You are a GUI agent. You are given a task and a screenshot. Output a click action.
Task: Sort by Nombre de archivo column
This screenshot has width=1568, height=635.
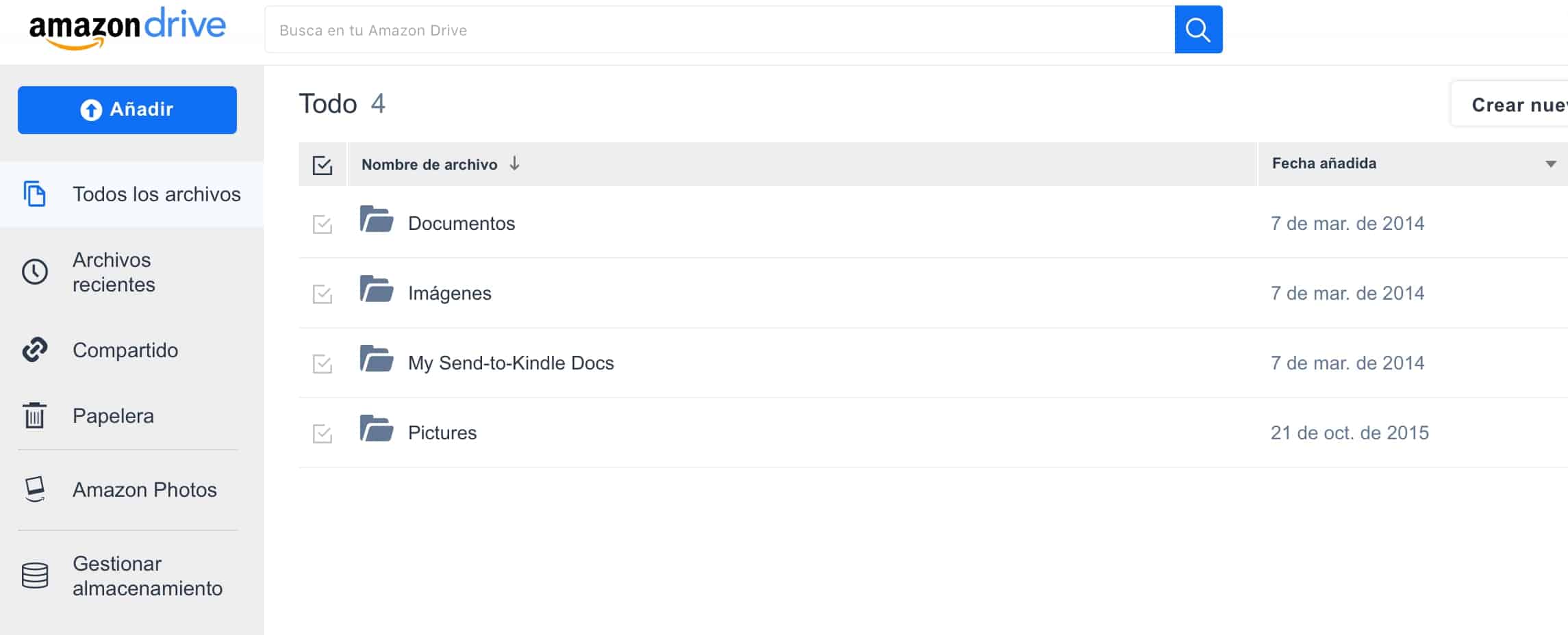point(429,164)
